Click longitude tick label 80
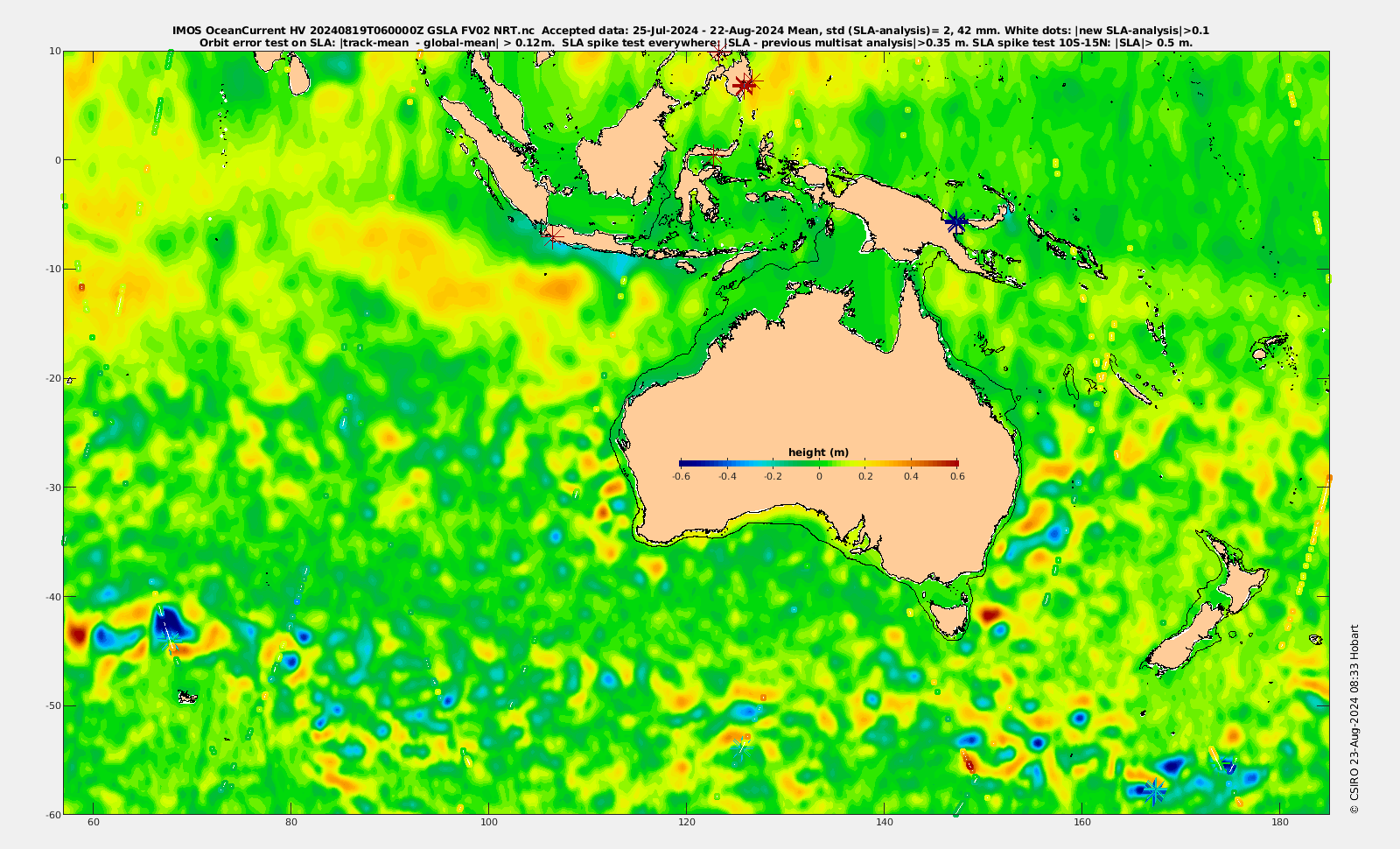The height and width of the screenshot is (849, 1400). (291, 822)
